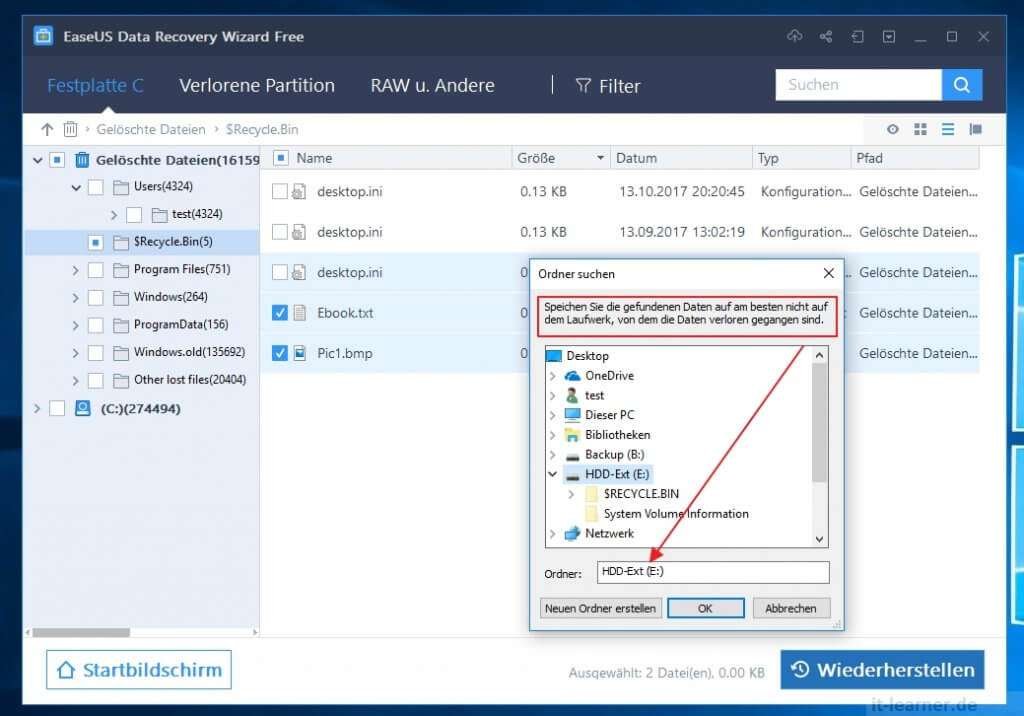Image resolution: width=1024 pixels, height=716 pixels.
Task: Collapse the HDD-Ext (E:) tree node
Action: tap(553, 474)
